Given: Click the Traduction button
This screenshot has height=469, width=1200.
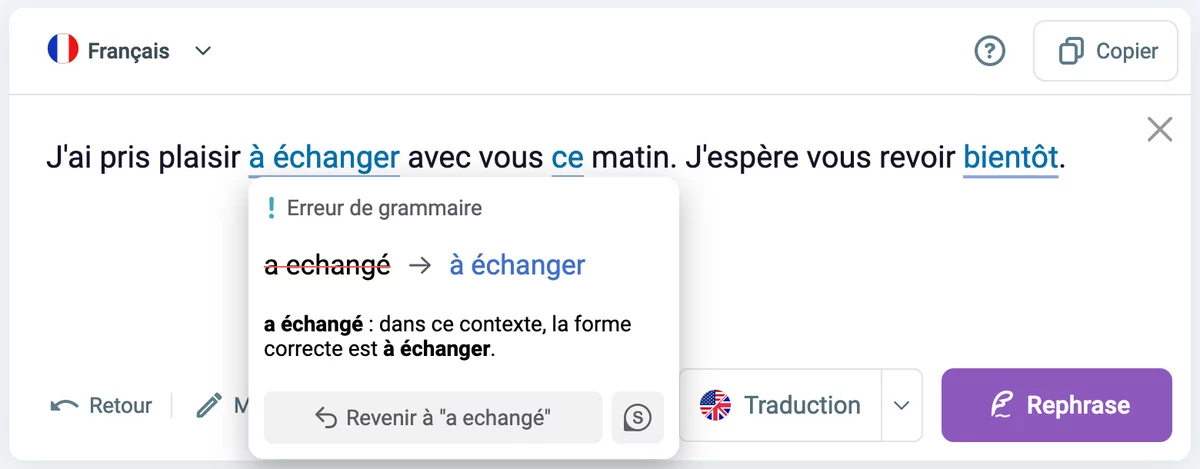Looking at the screenshot, I should coord(780,405).
